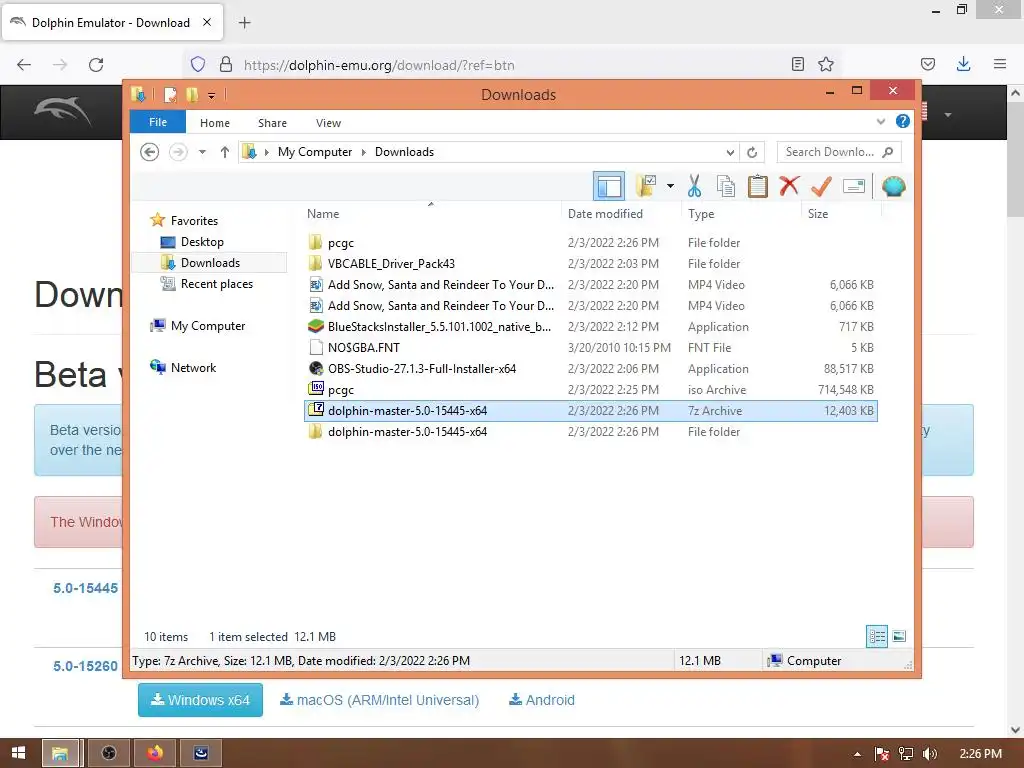The image size is (1024, 768).
Task: Open the Share ribbon tab
Action: 272,123
